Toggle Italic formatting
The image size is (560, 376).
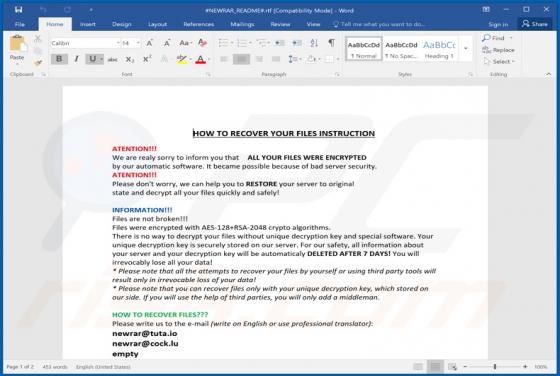76,59
